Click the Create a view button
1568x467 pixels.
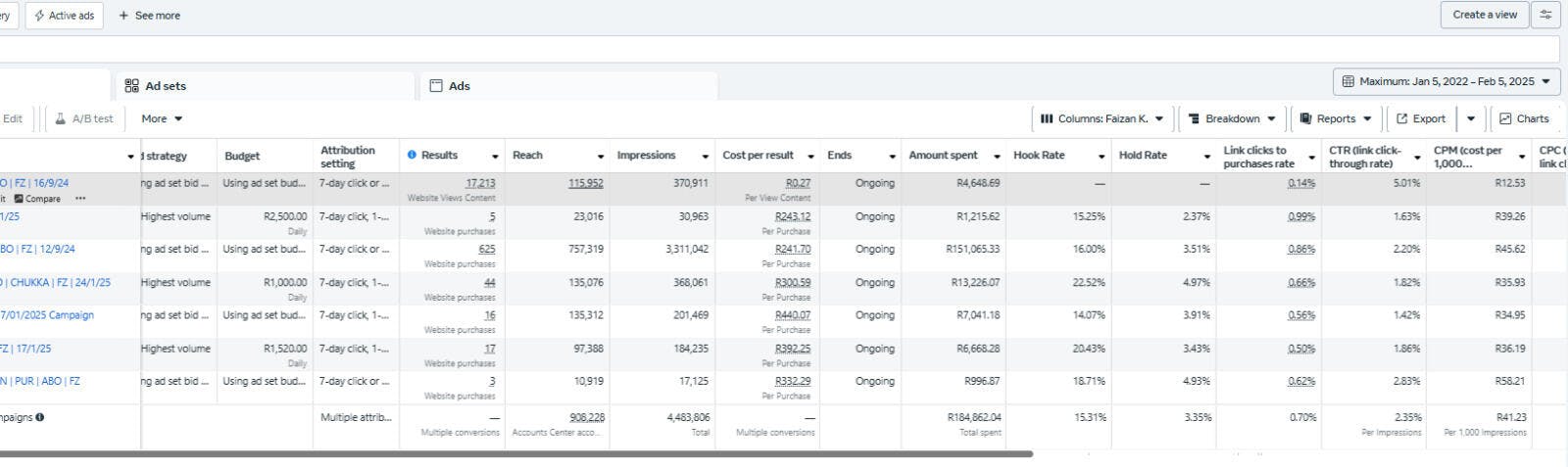[x=1484, y=15]
